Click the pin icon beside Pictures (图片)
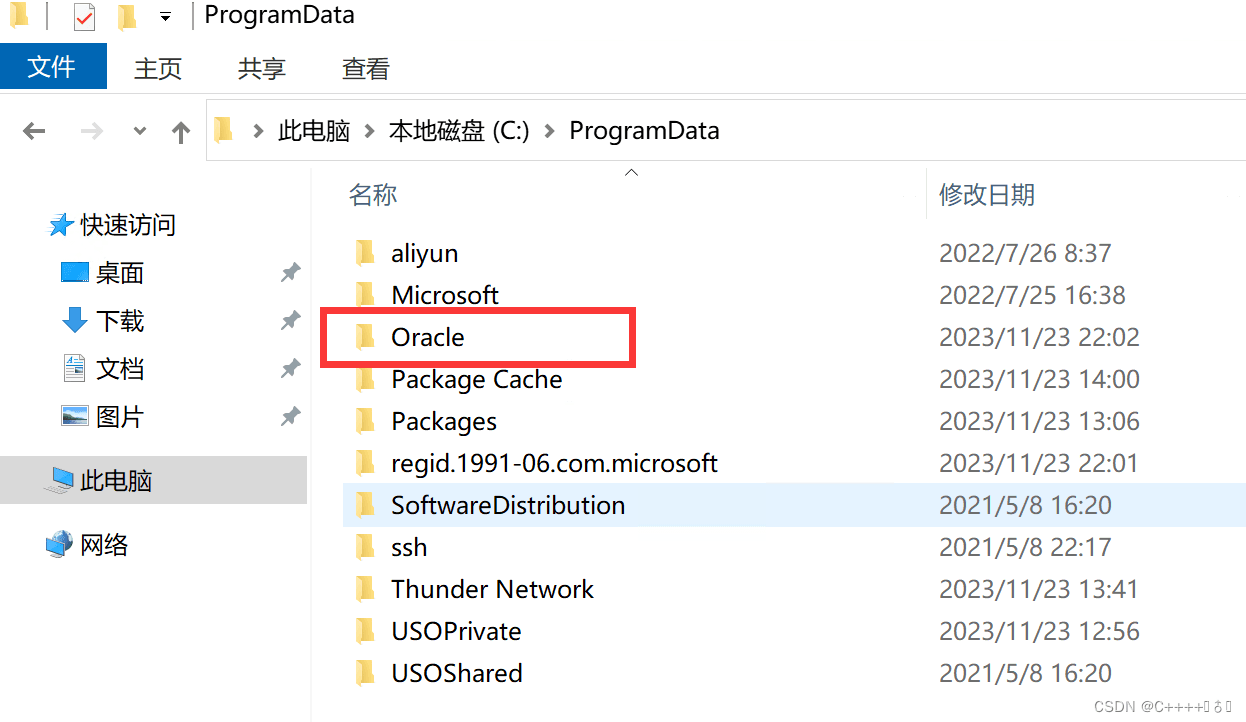This screenshot has width=1246, height=722. click(290, 416)
